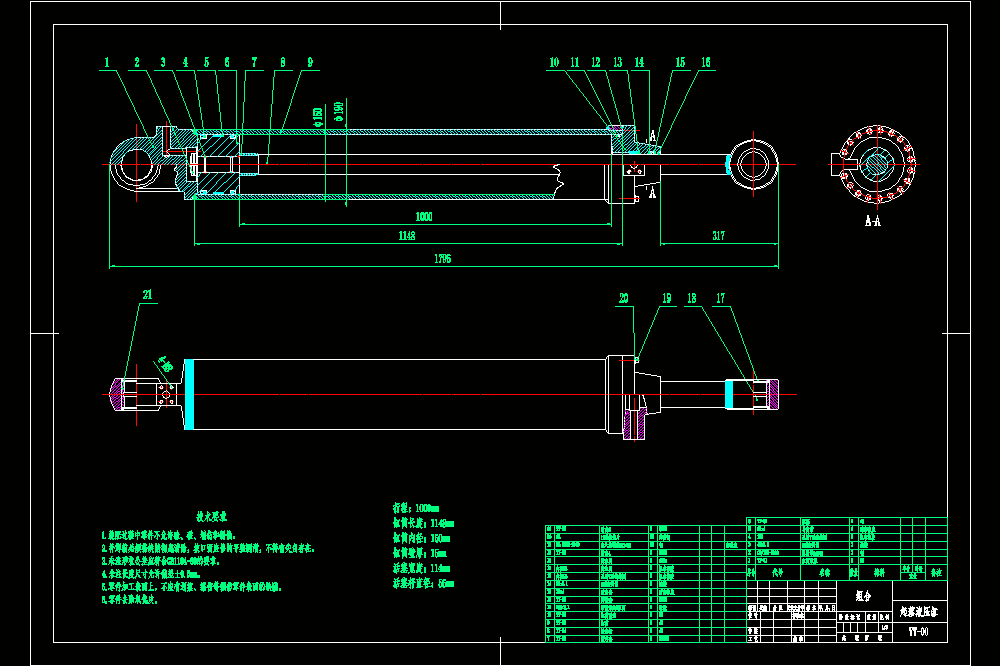The height and width of the screenshot is (666, 1000).
Task: Select the left clevis eye in section view
Action: [x=135, y=165]
